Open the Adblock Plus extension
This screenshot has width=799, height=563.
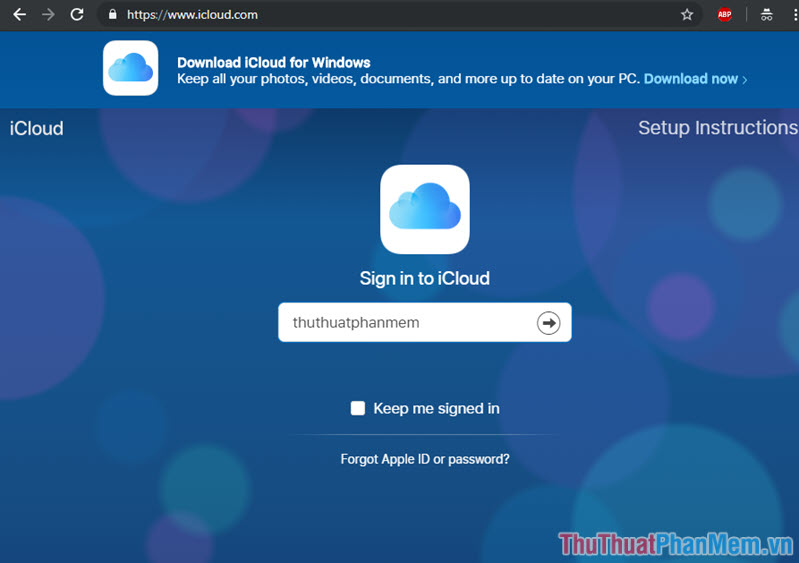(725, 15)
